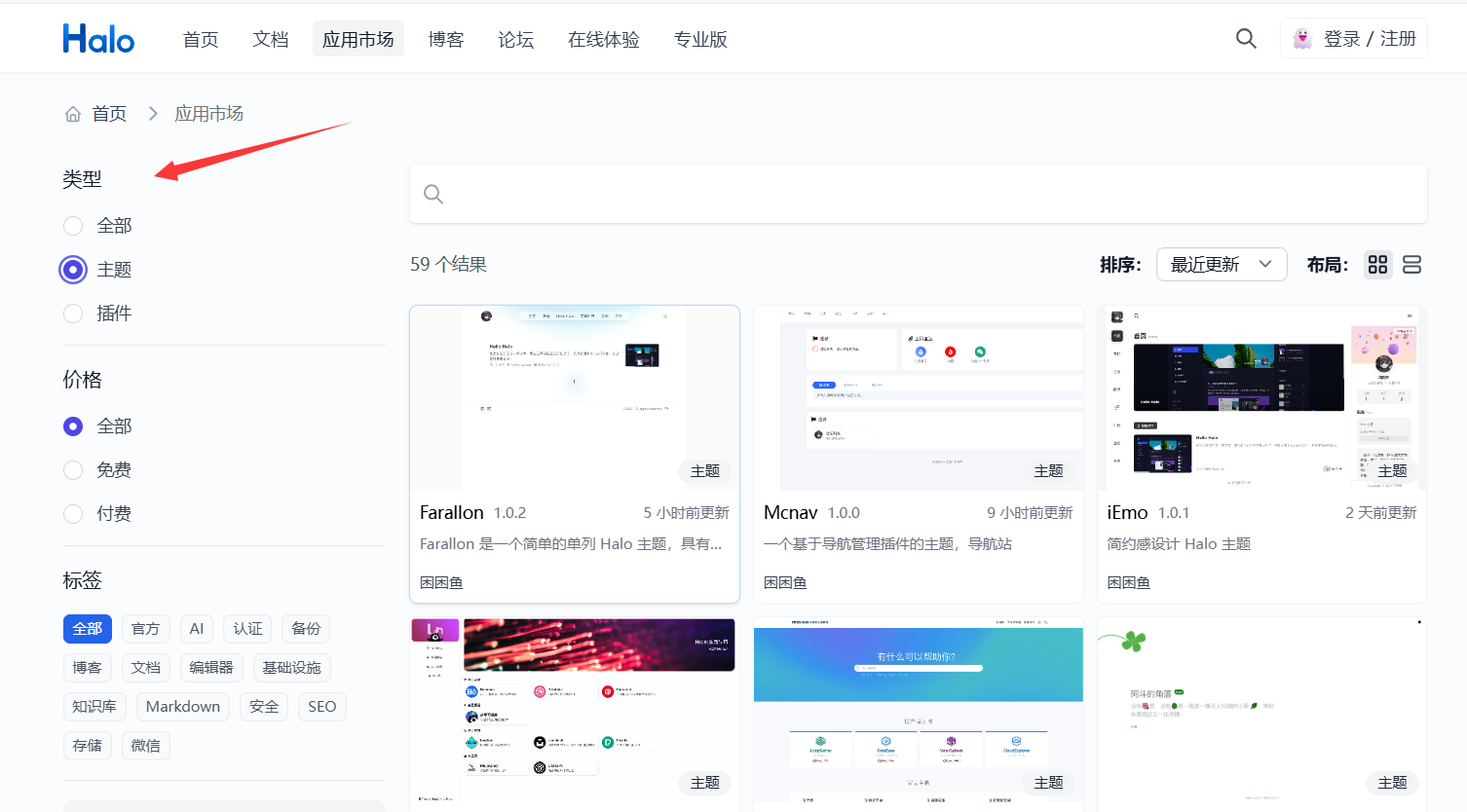Click the Farallon description text
The image size is (1467, 812).
click(571, 544)
